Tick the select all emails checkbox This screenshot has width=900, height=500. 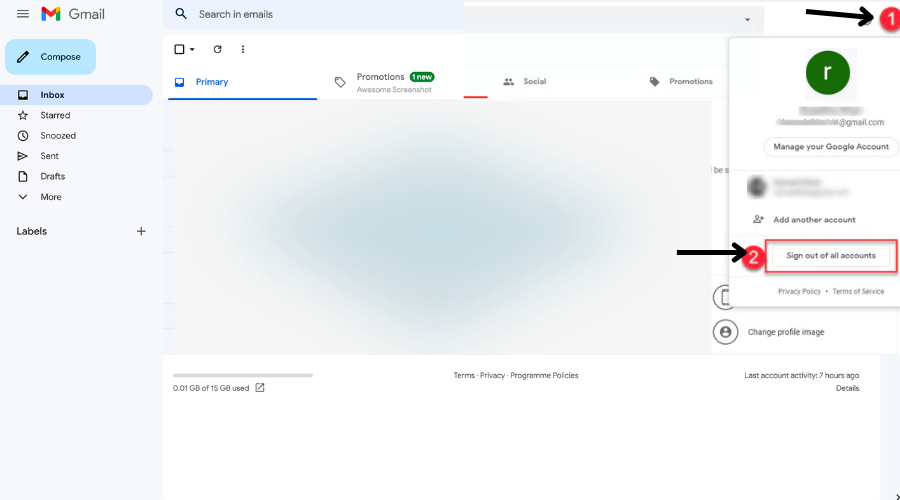pos(179,49)
